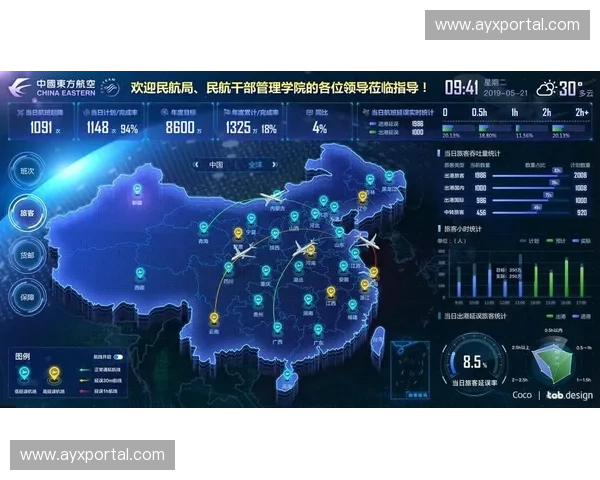Click the 30° temperature reading
The width and height of the screenshot is (600, 480).
(570, 88)
